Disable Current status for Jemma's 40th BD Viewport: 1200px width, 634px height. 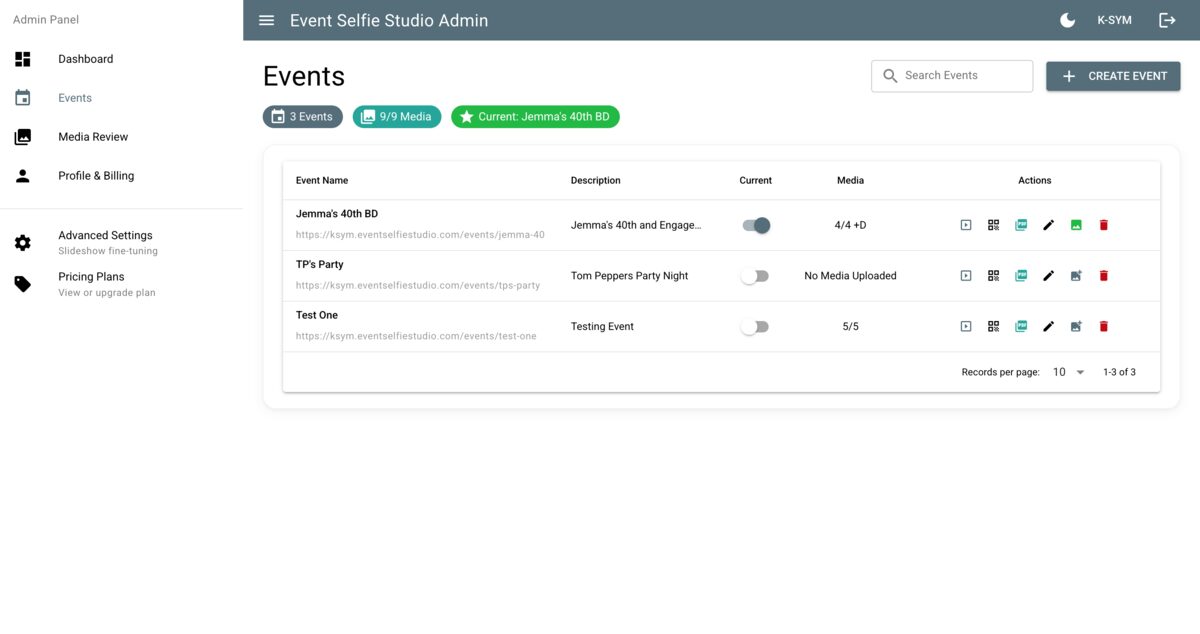(755, 225)
